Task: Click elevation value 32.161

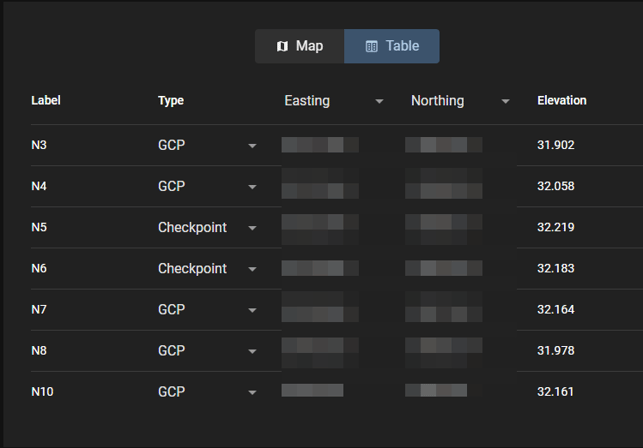Action: coord(556,392)
